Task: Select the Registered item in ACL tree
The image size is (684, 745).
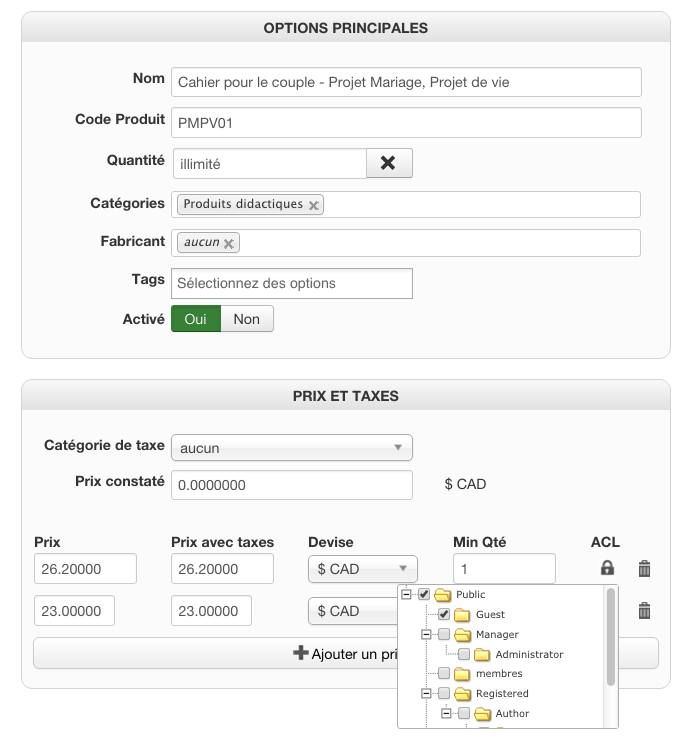Action: point(502,693)
